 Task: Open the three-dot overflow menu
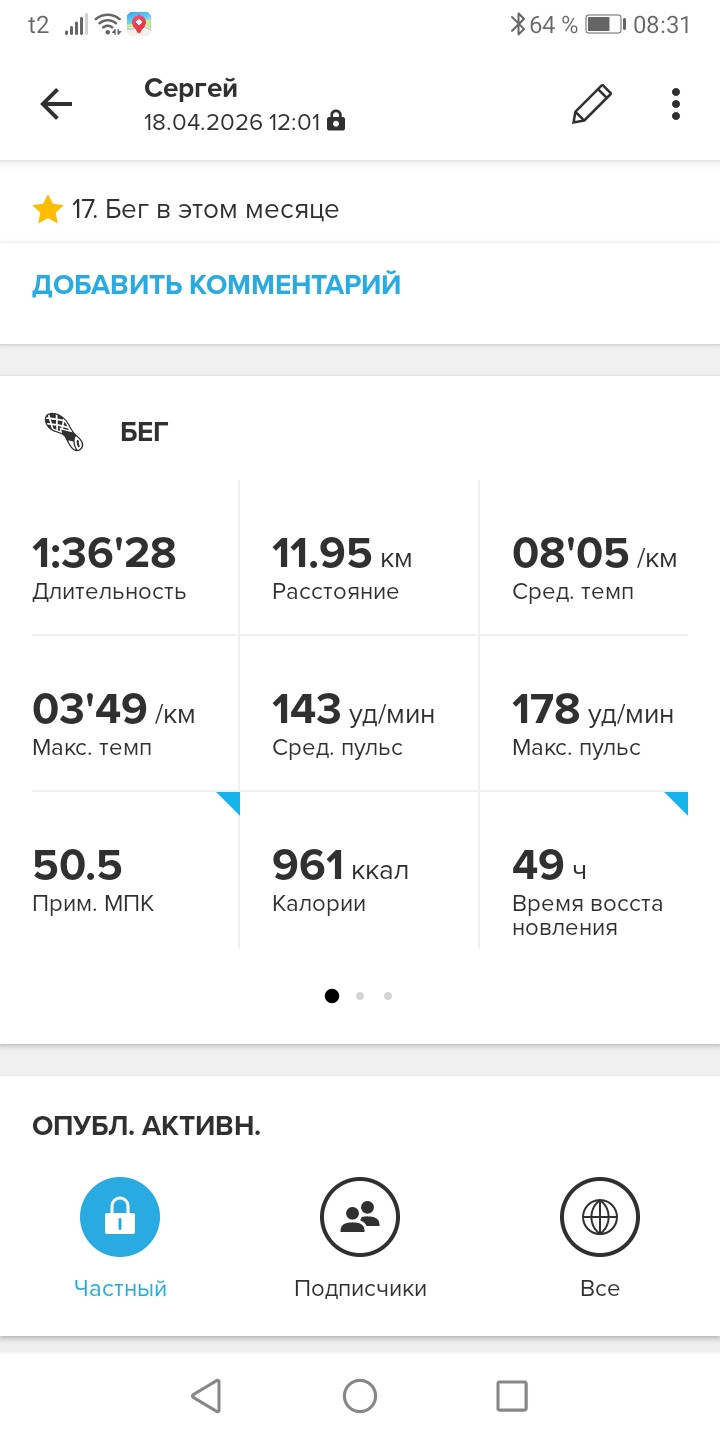[676, 104]
